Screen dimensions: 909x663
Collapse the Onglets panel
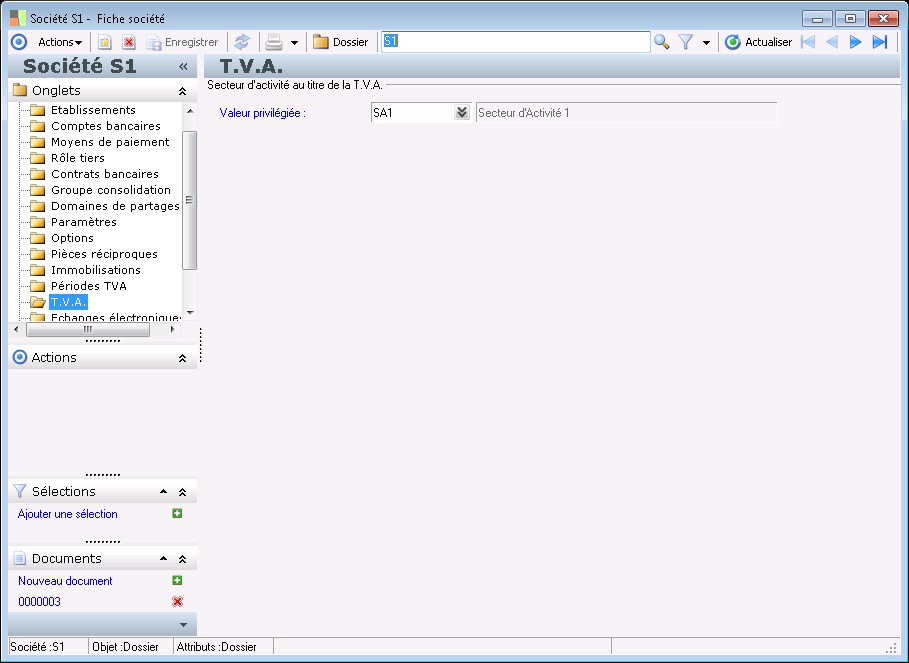click(x=182, y=90)
